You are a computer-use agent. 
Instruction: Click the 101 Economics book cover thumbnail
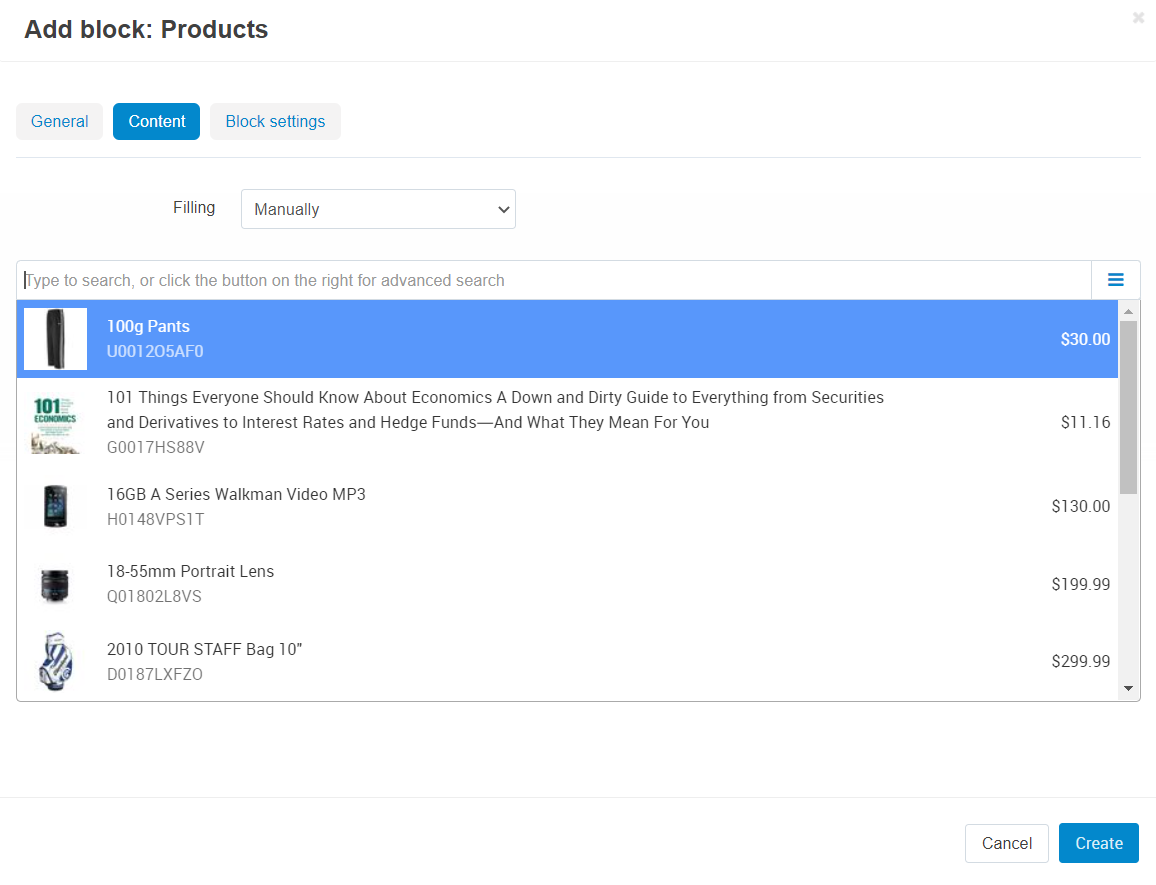pyautogui.click(x=55, y=423)
